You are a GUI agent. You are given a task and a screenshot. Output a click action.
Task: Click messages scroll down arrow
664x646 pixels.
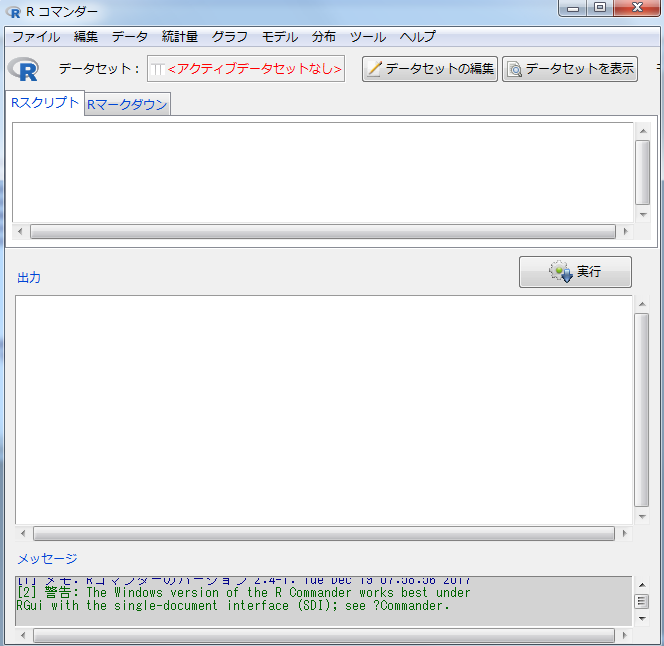(x=642, y=618)
